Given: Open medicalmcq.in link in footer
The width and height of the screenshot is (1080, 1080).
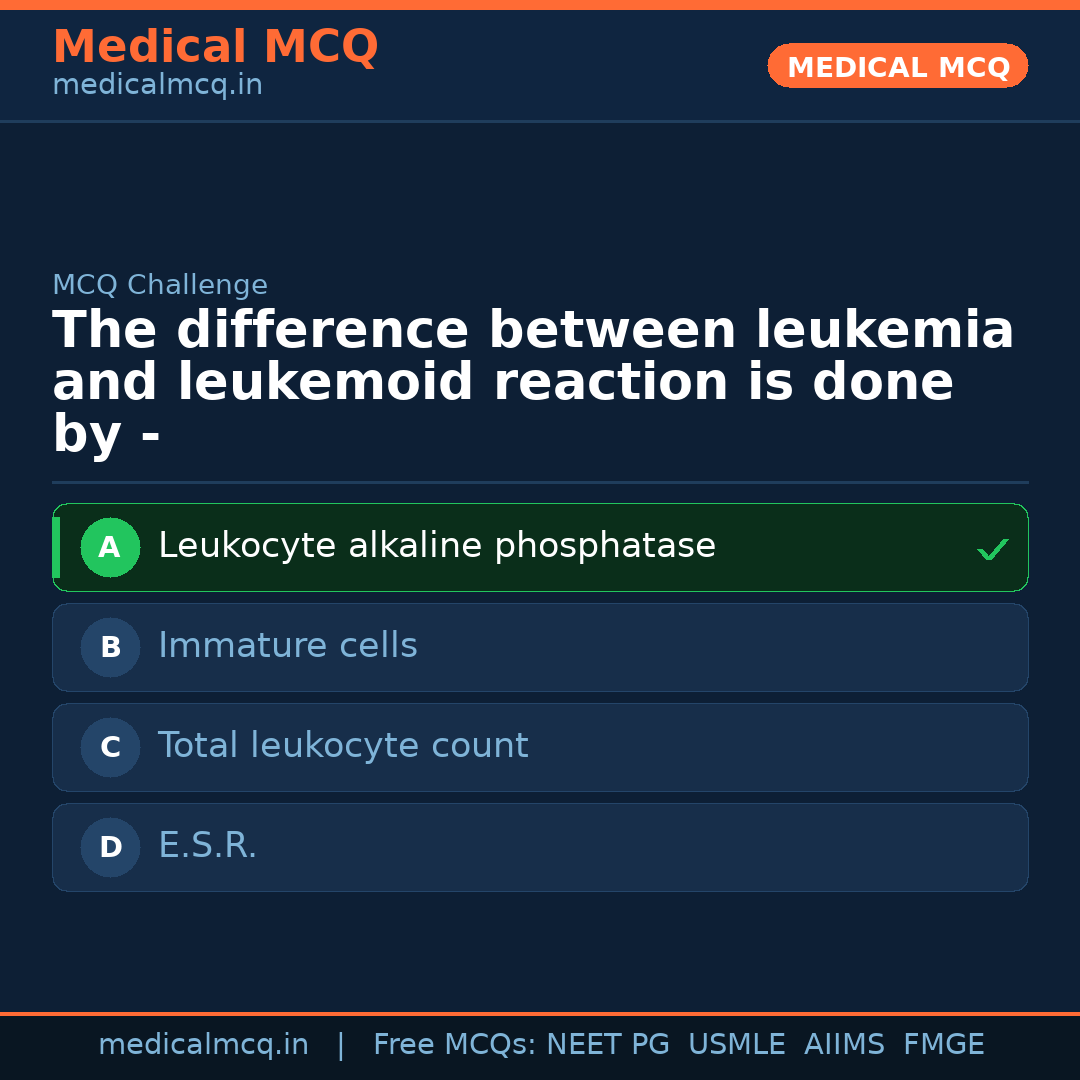Looking at the screenshot, I should tap(203, 1045).
